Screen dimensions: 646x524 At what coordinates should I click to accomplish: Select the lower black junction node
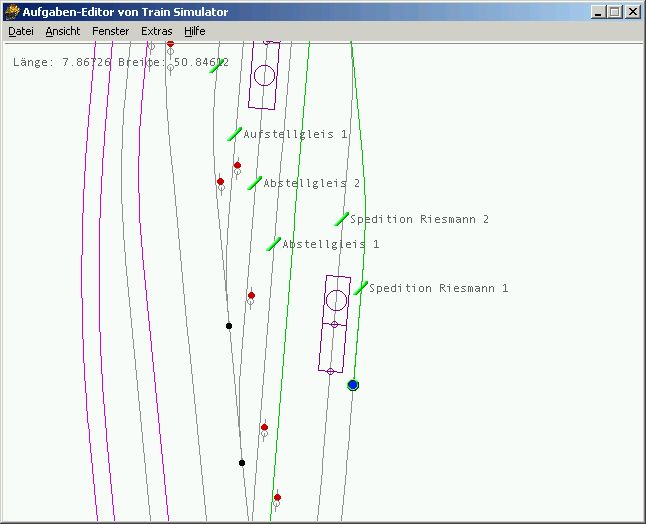pyautogui.click(x=242, y=463)
